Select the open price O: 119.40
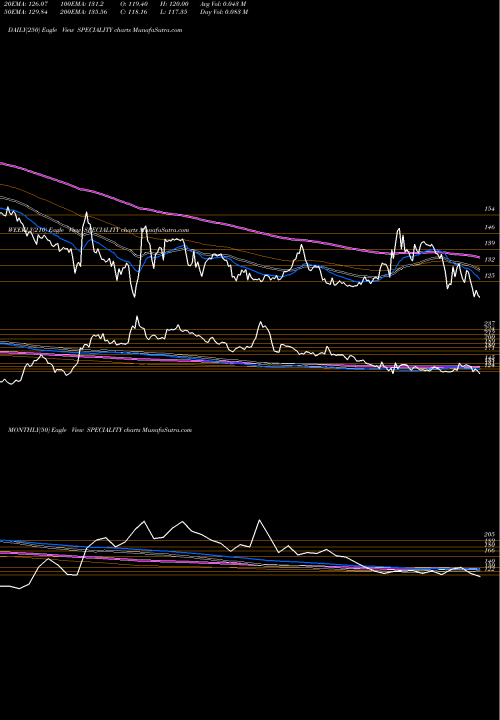Image resolution: width=500 pixels, height=720 pixels. click(x=135, y=4)
